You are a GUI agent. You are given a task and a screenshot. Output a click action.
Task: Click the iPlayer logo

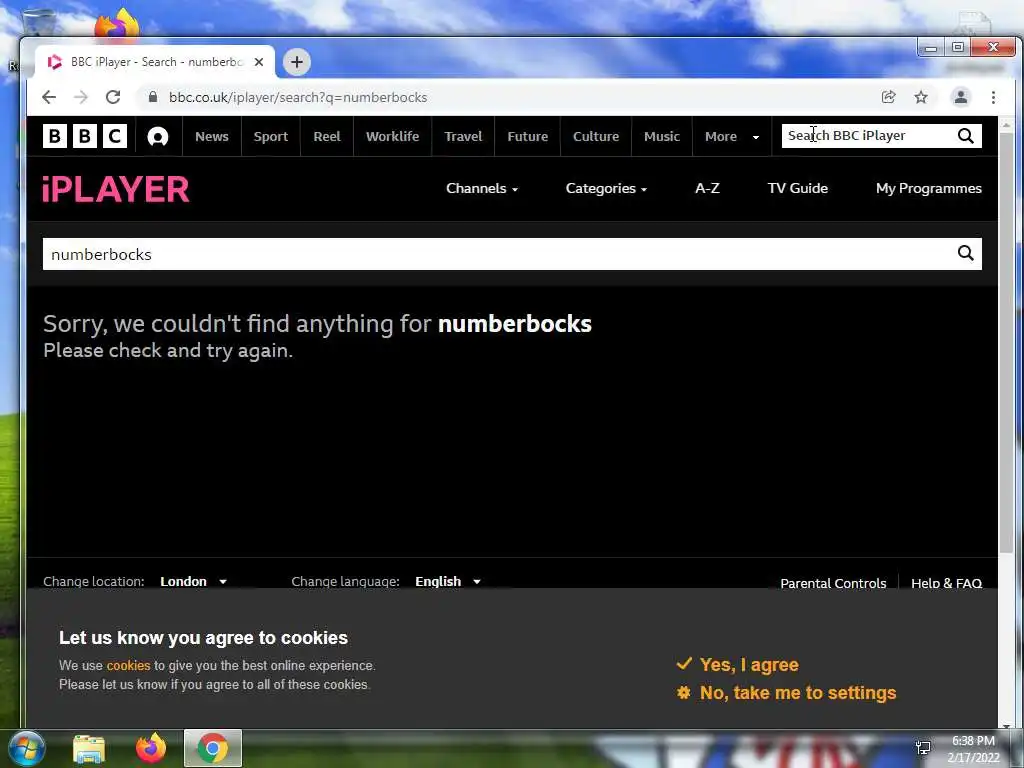(x=116, y=189)
